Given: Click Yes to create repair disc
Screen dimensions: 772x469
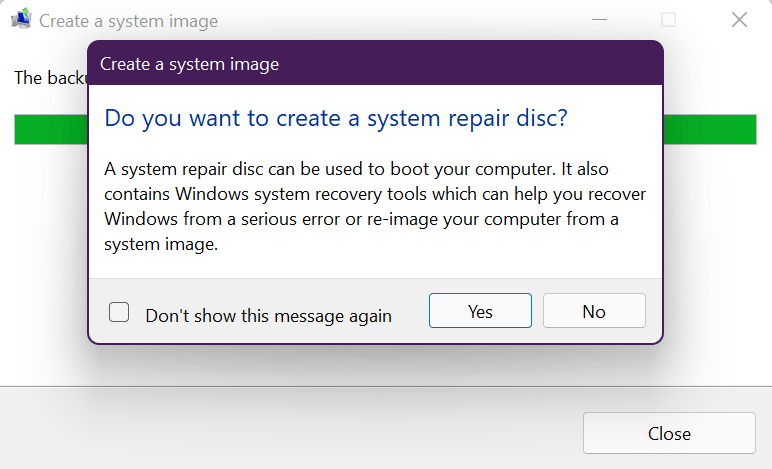Looking at the screenshot, I should [480, 311].
